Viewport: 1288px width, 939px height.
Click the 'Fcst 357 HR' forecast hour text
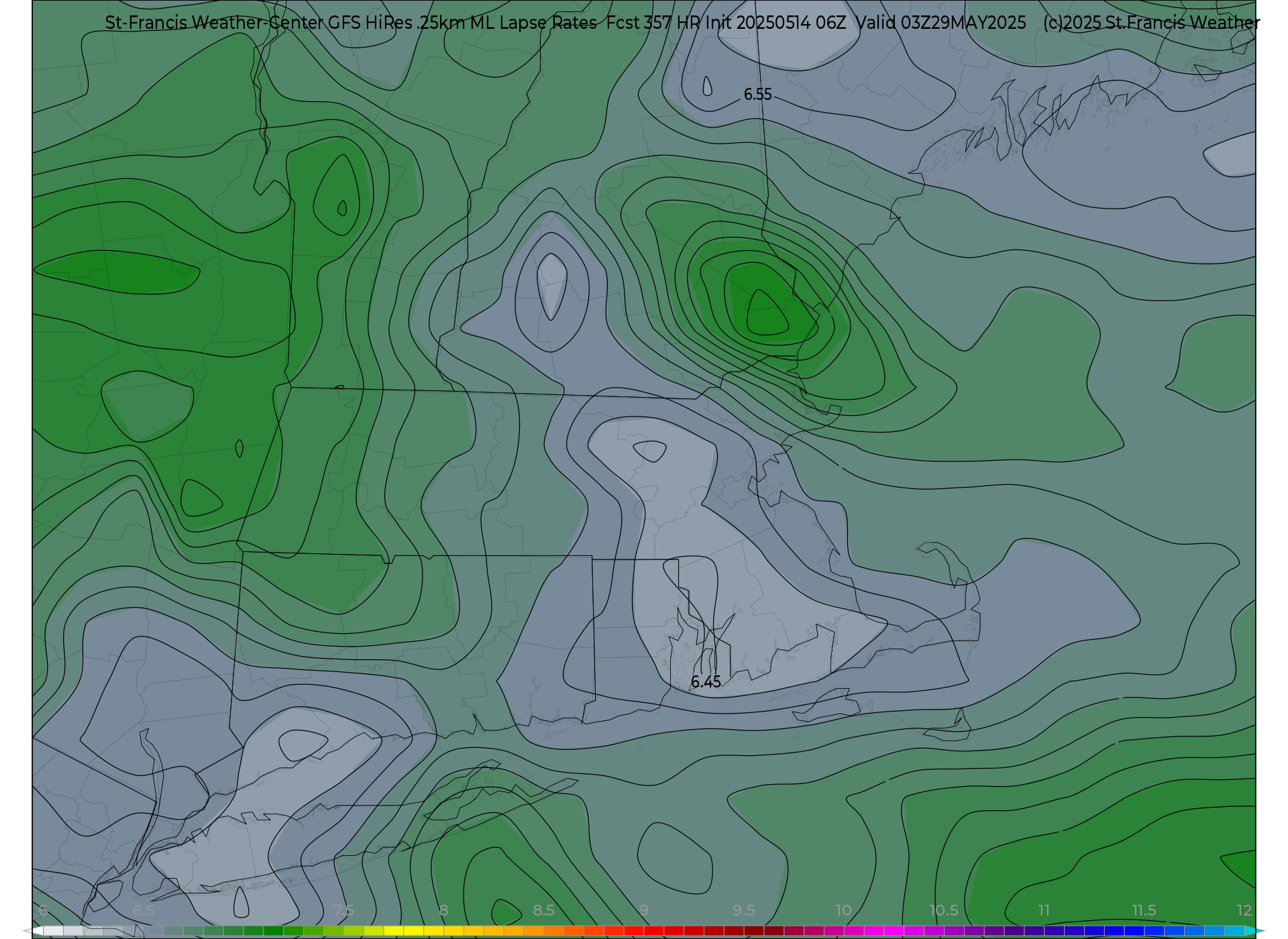pos(653,23)
